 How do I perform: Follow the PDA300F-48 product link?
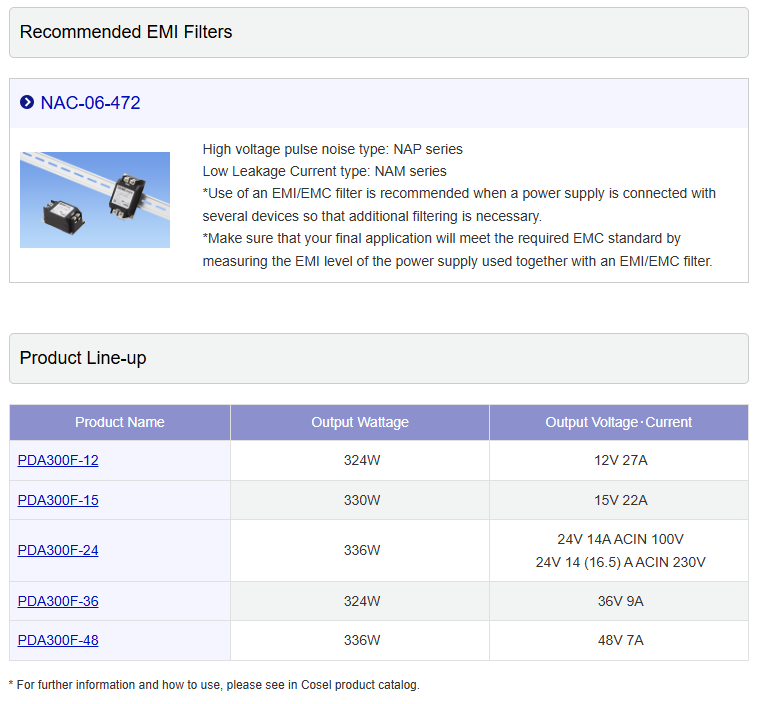[x=58, y=640]
